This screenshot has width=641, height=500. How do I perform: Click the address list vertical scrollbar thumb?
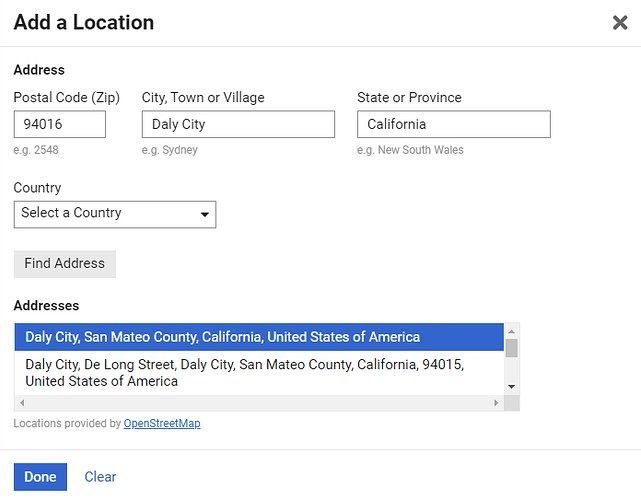click(x=512, y=347)
